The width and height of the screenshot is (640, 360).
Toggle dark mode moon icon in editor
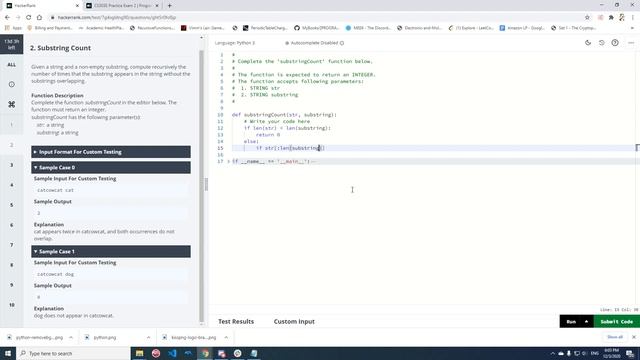588,42
